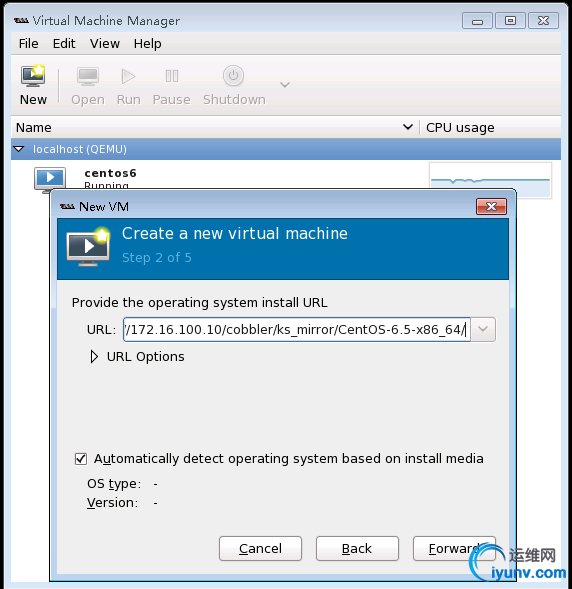Viewport: 572px width, 589px height.
Task: Close the Virtual Machine Manager window
Action: (543, 20)
